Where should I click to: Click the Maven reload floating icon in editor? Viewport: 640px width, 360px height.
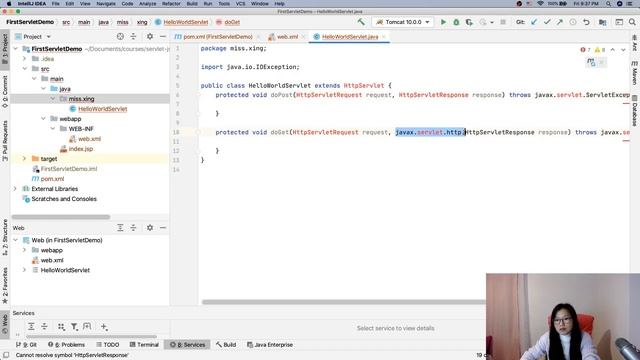coord(591,62)
